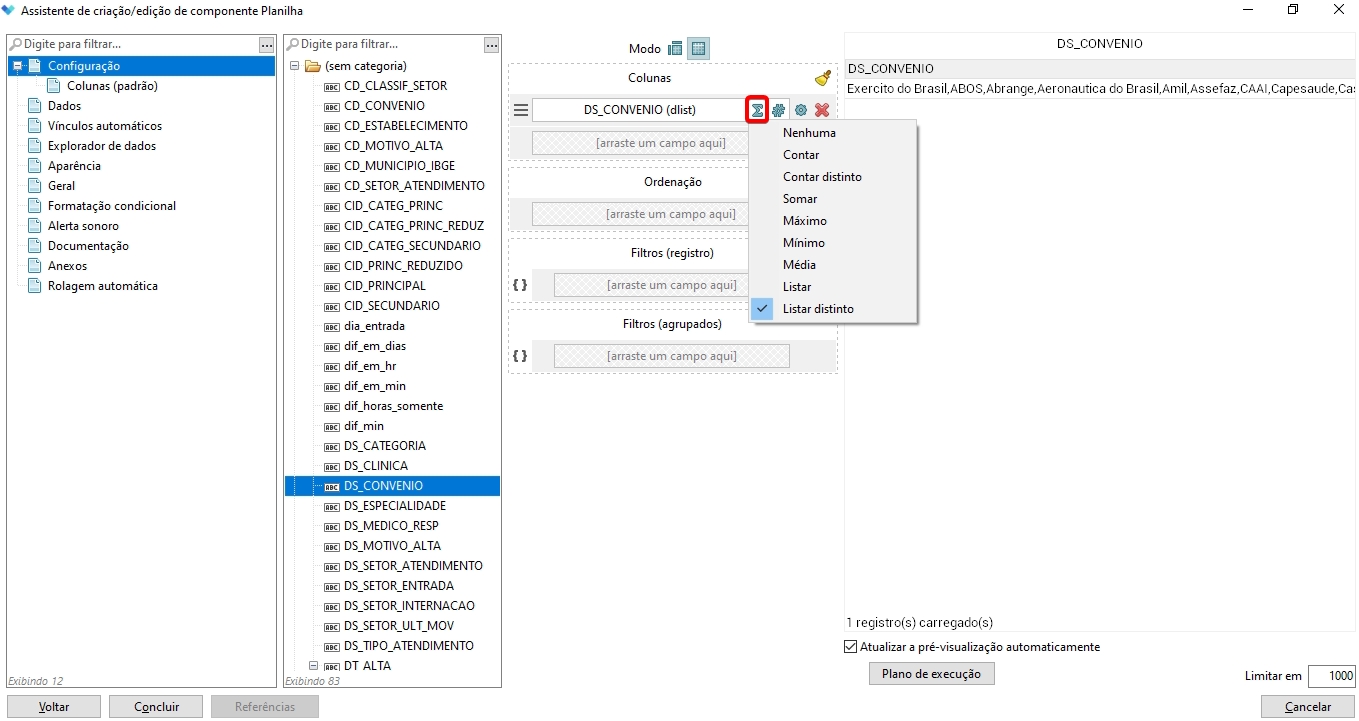Viewport: 1359px width, 721px height.
Task: Click the hash format icon beside sigma
Action: coord(779,110)
